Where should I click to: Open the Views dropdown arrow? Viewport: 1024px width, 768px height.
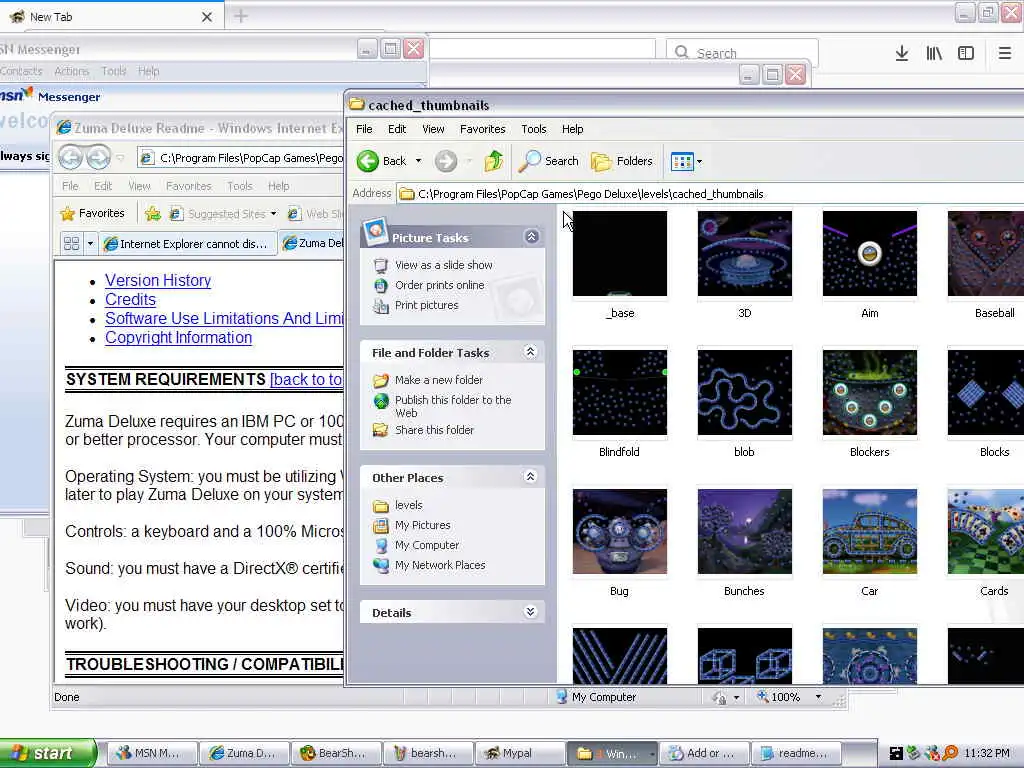pos(699,161)
